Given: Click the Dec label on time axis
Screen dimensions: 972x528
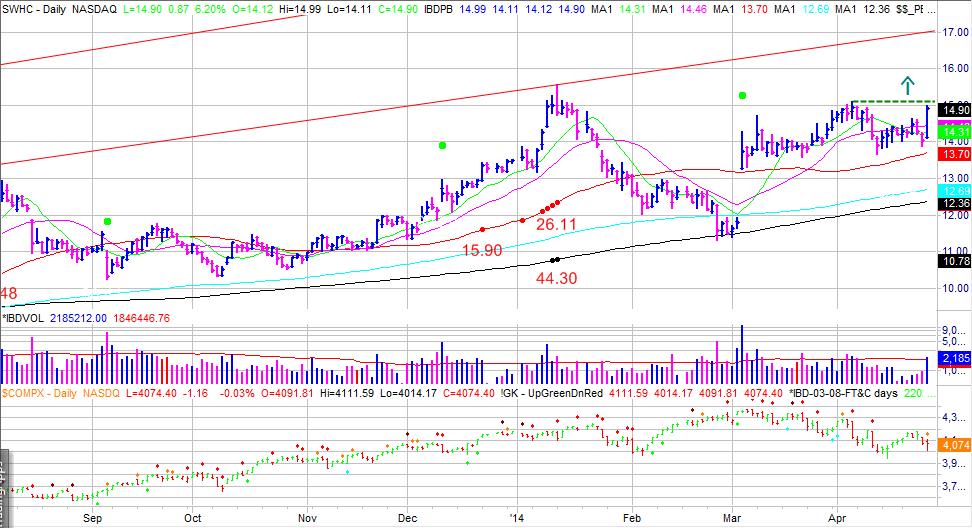Looking at the screenshot, I should pos(407,518).
